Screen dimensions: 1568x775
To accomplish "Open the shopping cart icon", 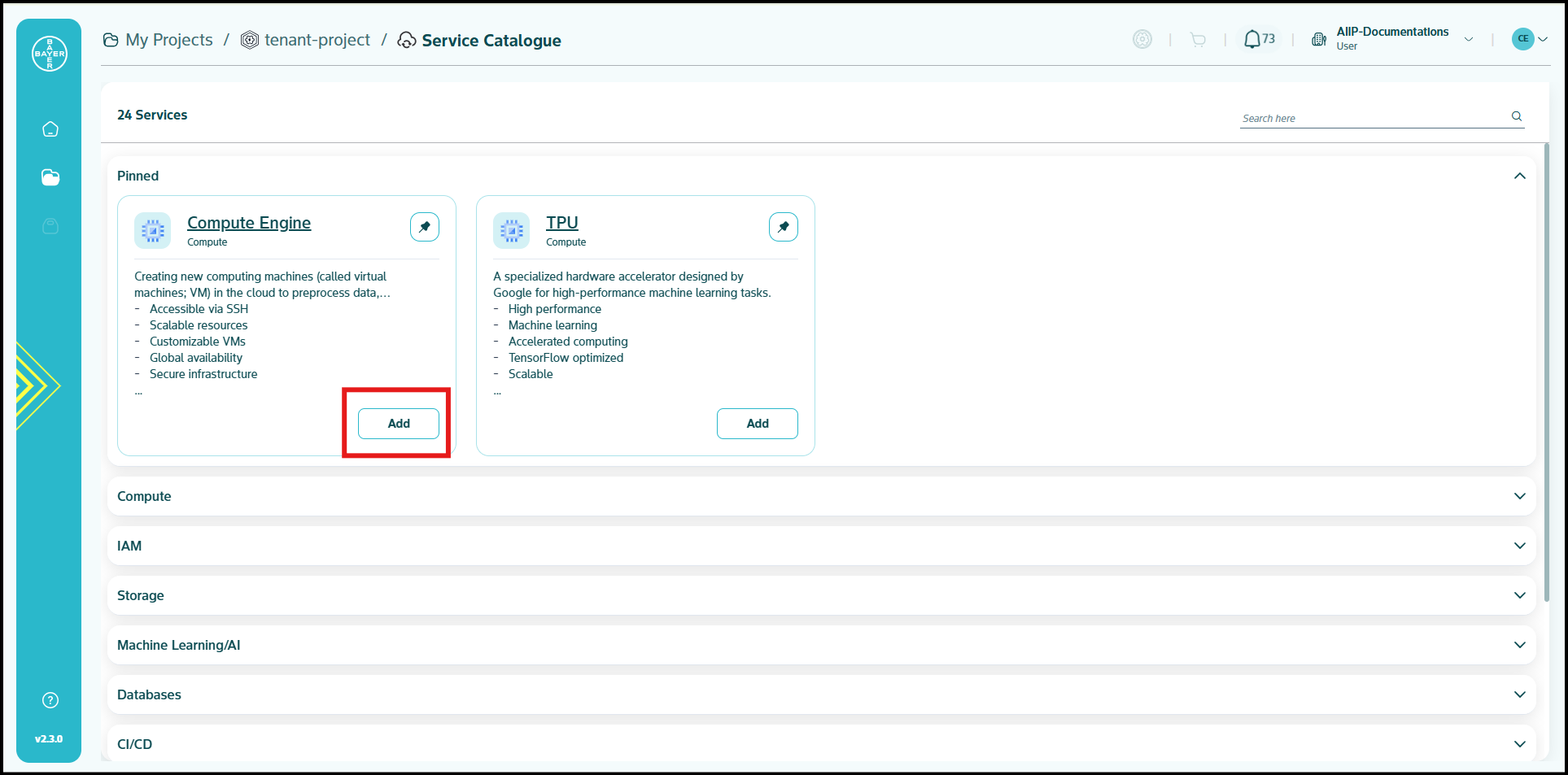I will 1198,39.
